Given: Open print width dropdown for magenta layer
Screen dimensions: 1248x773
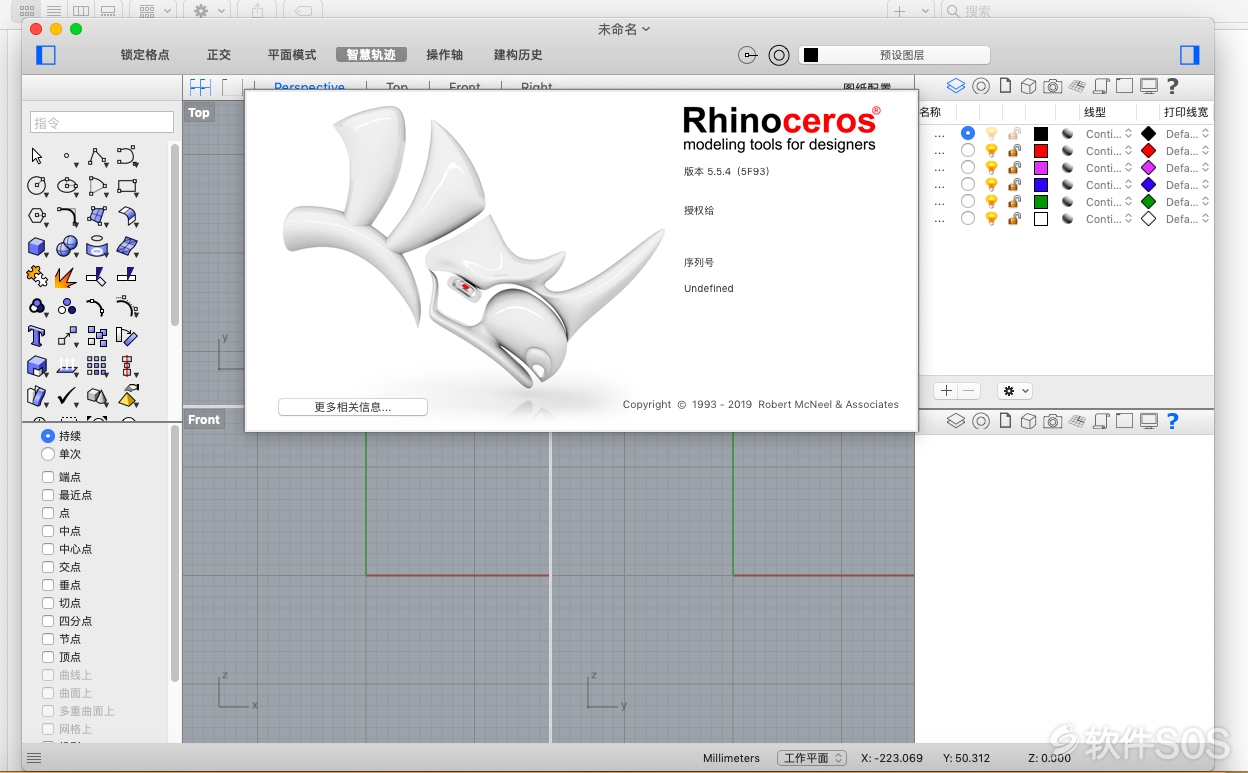Looking at the screenshot, I should tap(1188, 168).
